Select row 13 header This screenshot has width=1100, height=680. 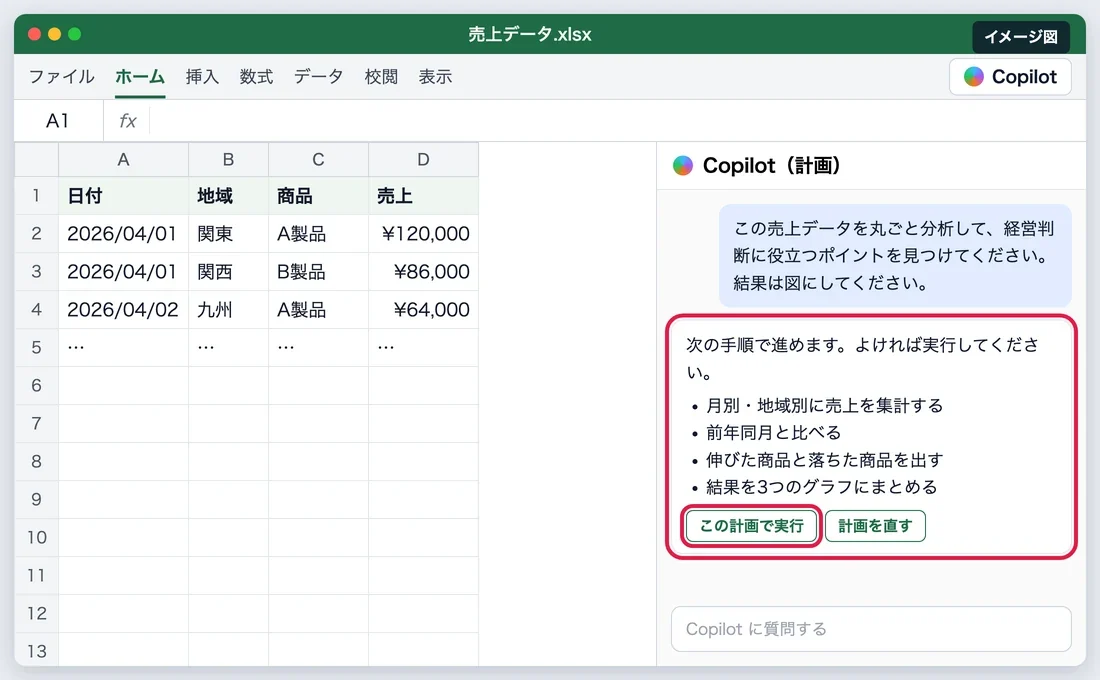coord(36,651)
